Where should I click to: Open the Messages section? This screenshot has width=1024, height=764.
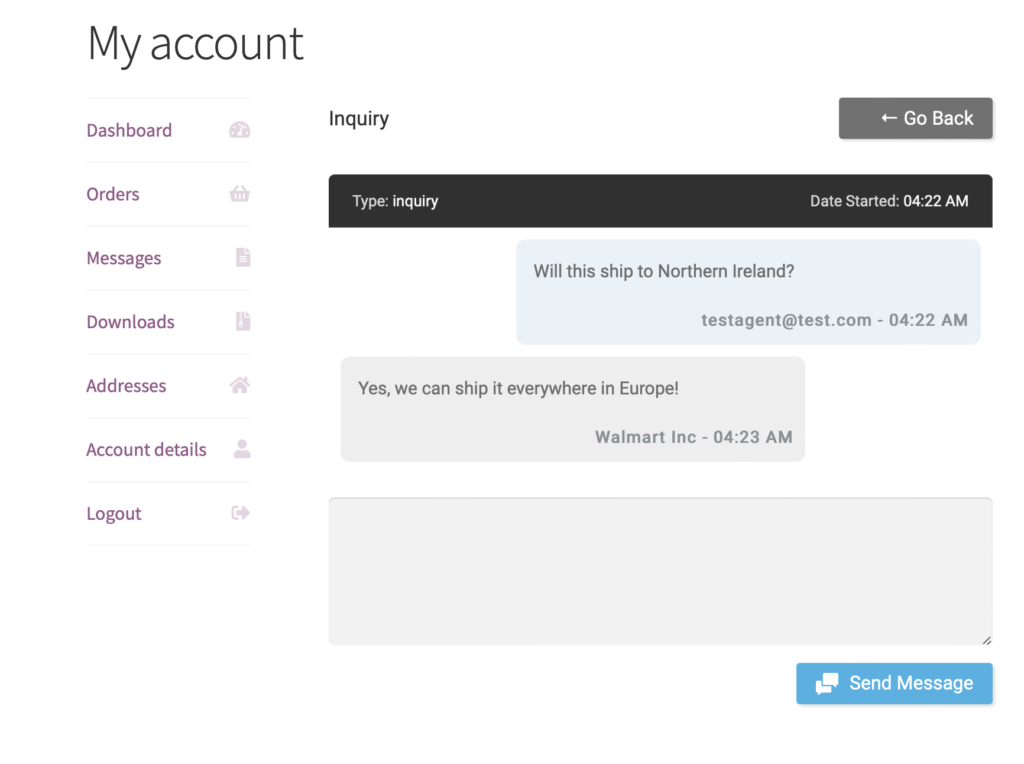(x=124, y=259)
